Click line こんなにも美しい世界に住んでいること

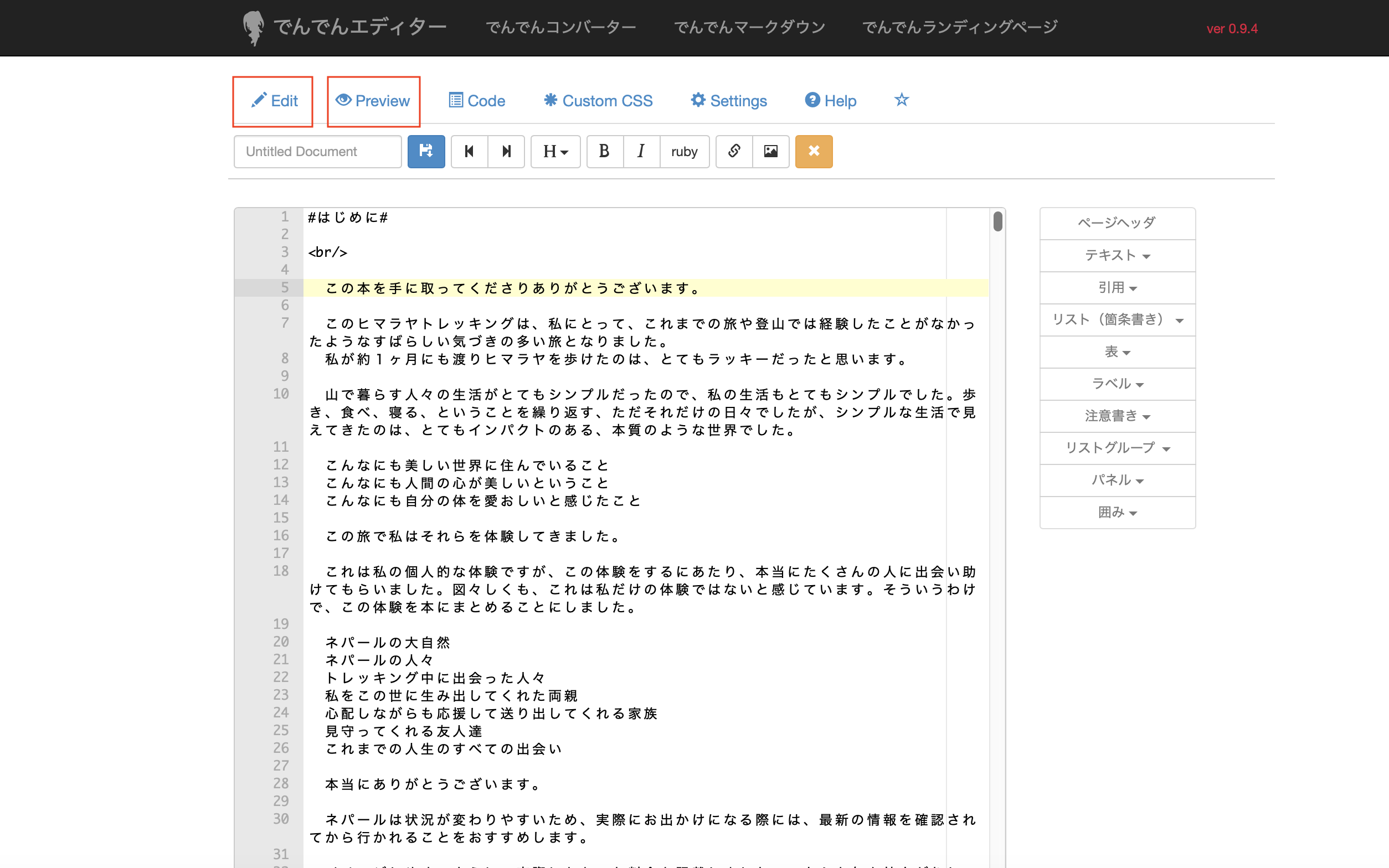pyautogui.click(x=467, y=465)
